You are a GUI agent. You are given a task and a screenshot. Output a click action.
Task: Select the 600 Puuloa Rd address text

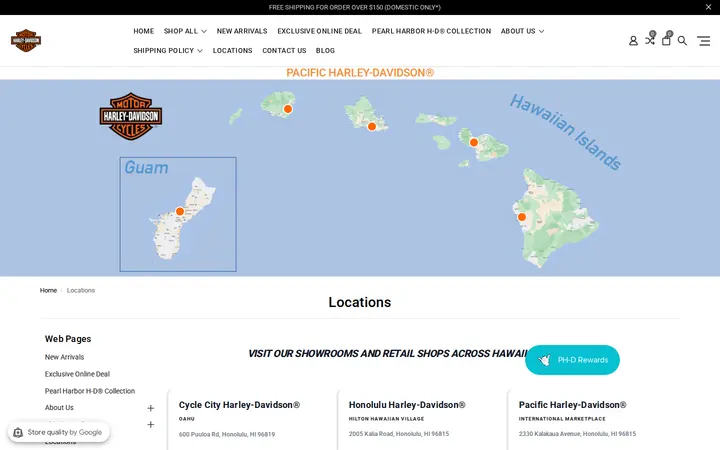point(227,434)
